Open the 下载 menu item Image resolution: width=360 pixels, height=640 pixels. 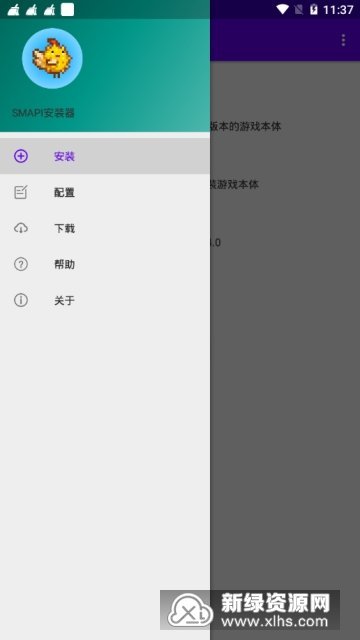[105, 228]
